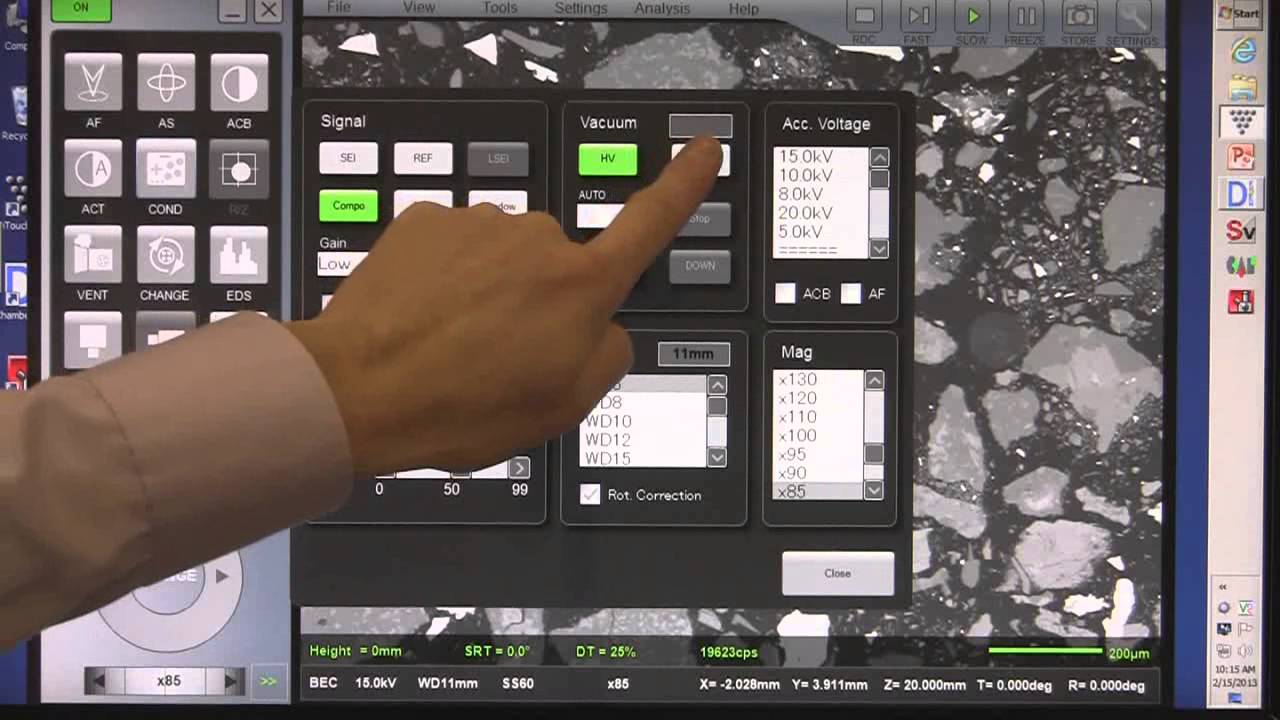The width and height of the screenshot is (1280, 720).
Task: Click the PowerPoint taskbar icon
Action: [x=1241, y=158]
